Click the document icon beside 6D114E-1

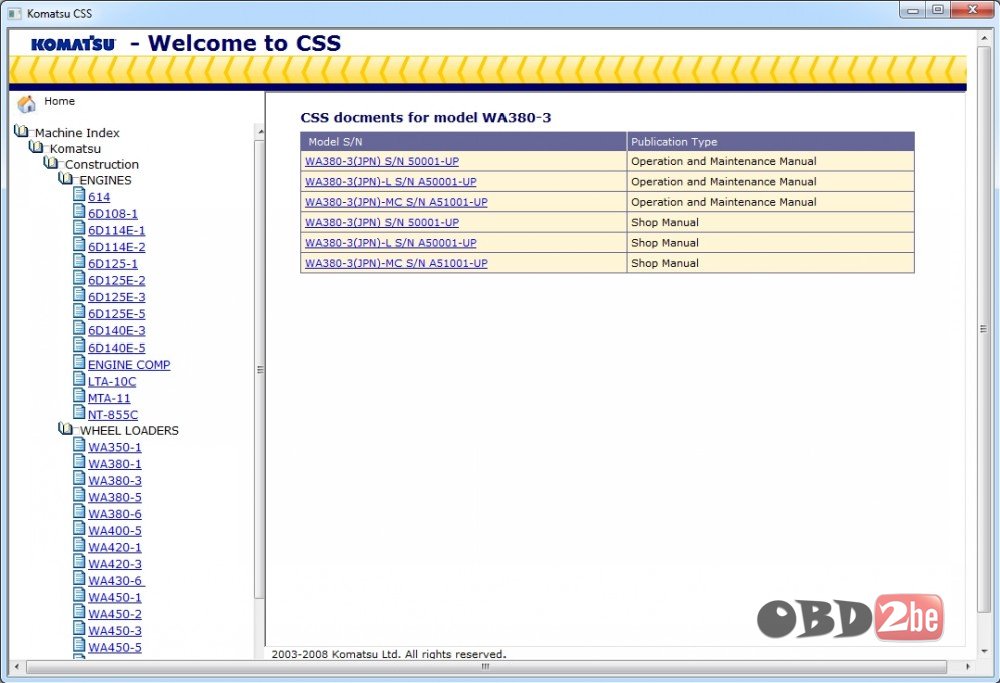[79, 228]
